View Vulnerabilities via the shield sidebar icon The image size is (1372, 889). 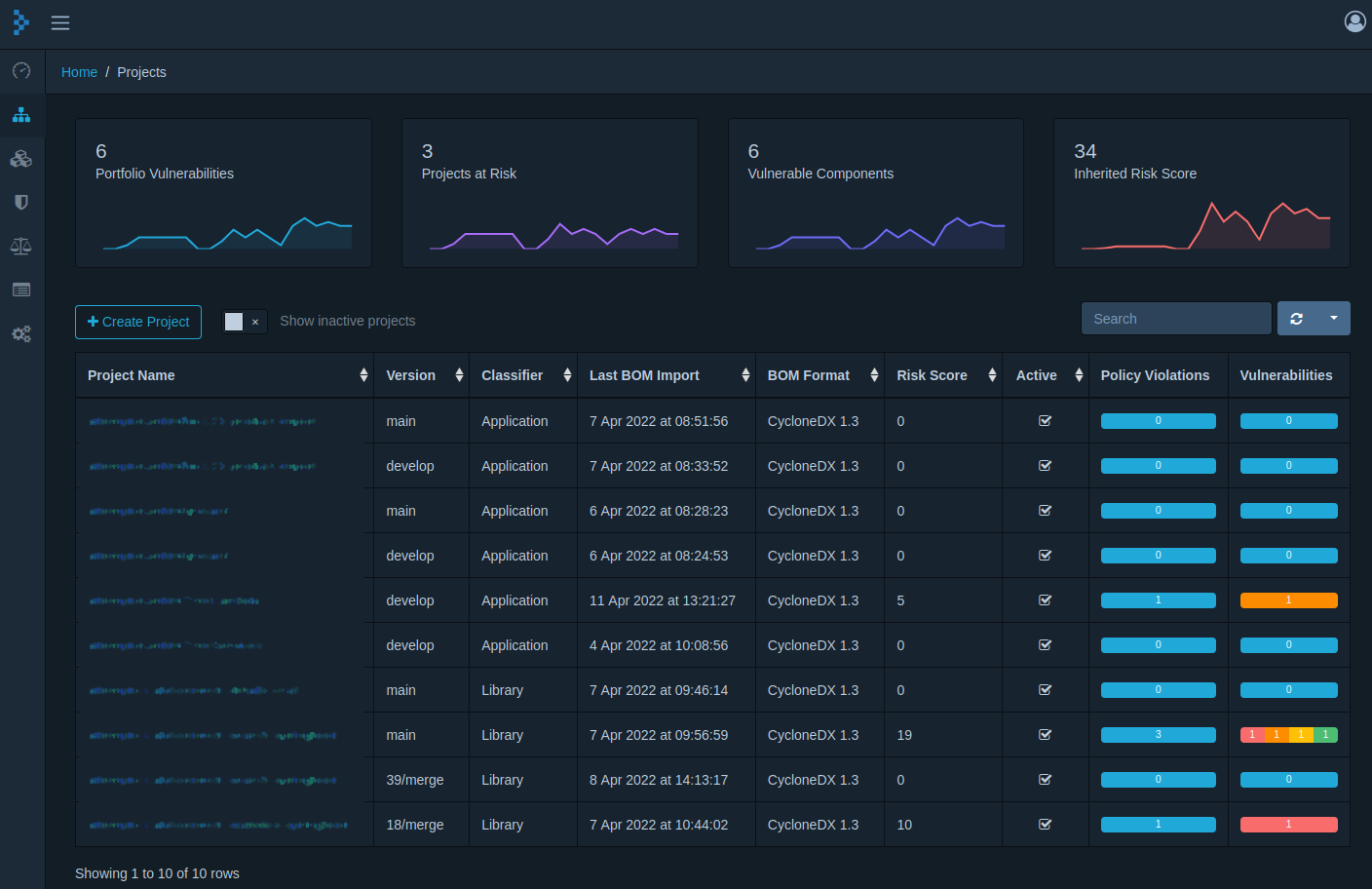(x=21, y=202)
